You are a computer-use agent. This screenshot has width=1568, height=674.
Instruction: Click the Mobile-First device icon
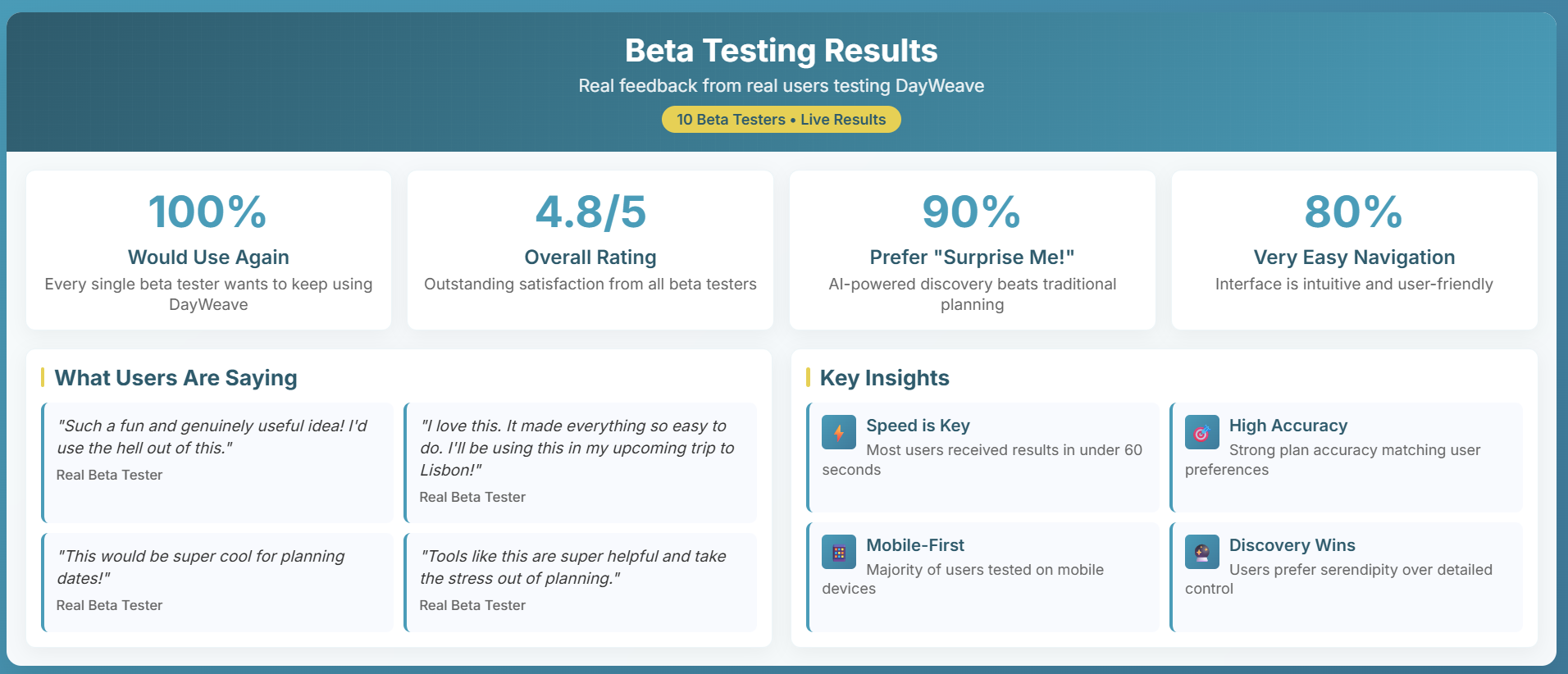click(x=839, y=552)
